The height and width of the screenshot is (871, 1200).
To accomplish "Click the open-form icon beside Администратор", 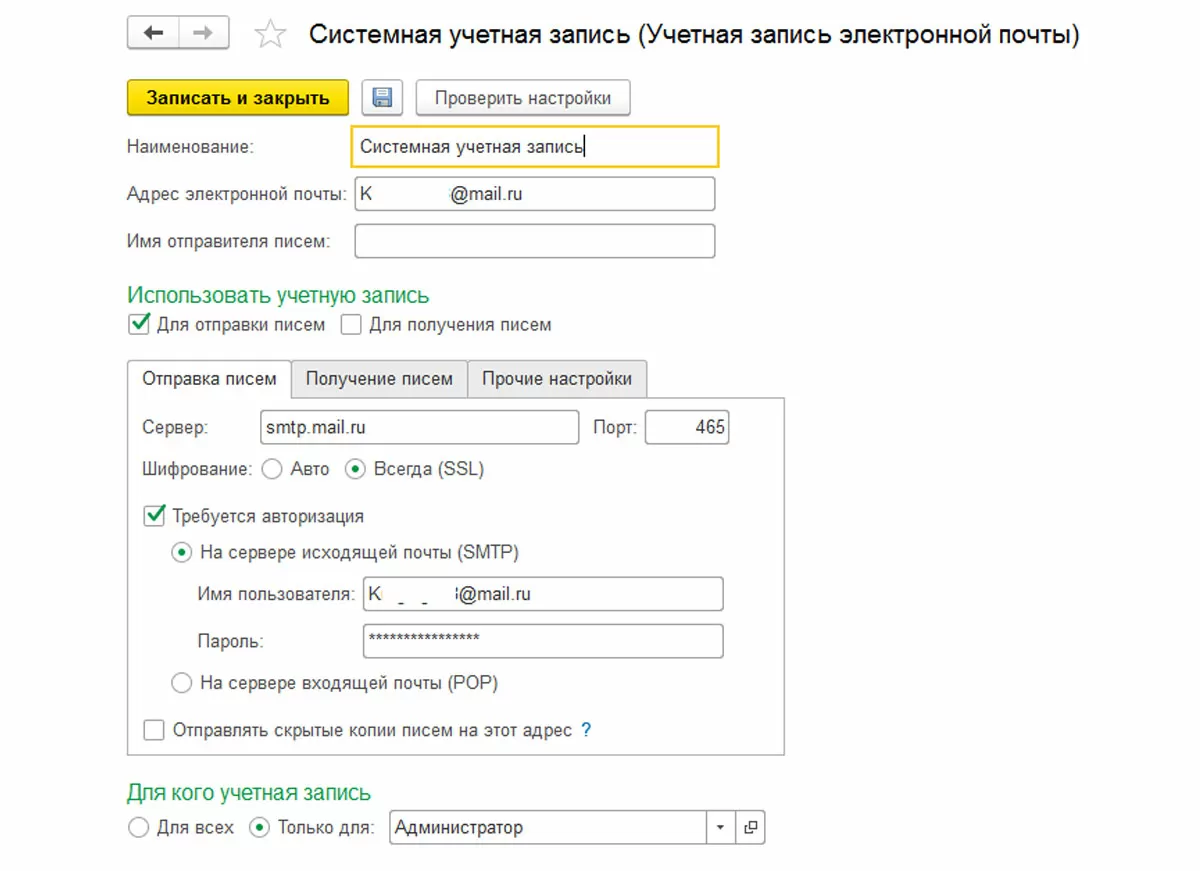I will 750,828.
